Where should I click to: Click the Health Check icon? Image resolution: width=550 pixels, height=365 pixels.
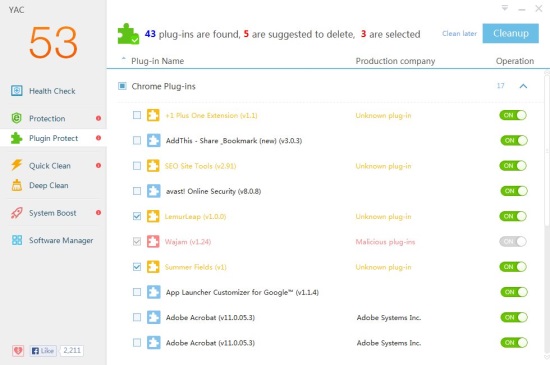16,91
